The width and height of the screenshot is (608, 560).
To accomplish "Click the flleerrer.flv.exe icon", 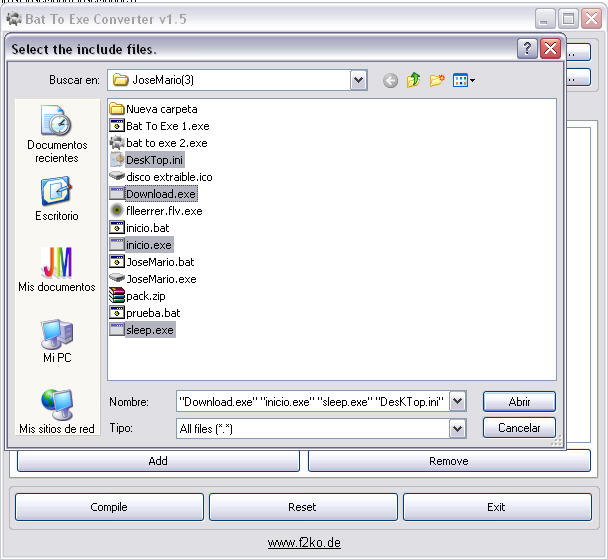I will (x=117, y=211).
